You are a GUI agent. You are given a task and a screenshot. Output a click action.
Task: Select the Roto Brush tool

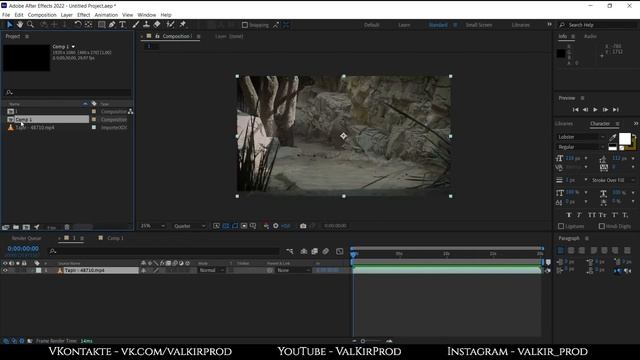(170, 25)
